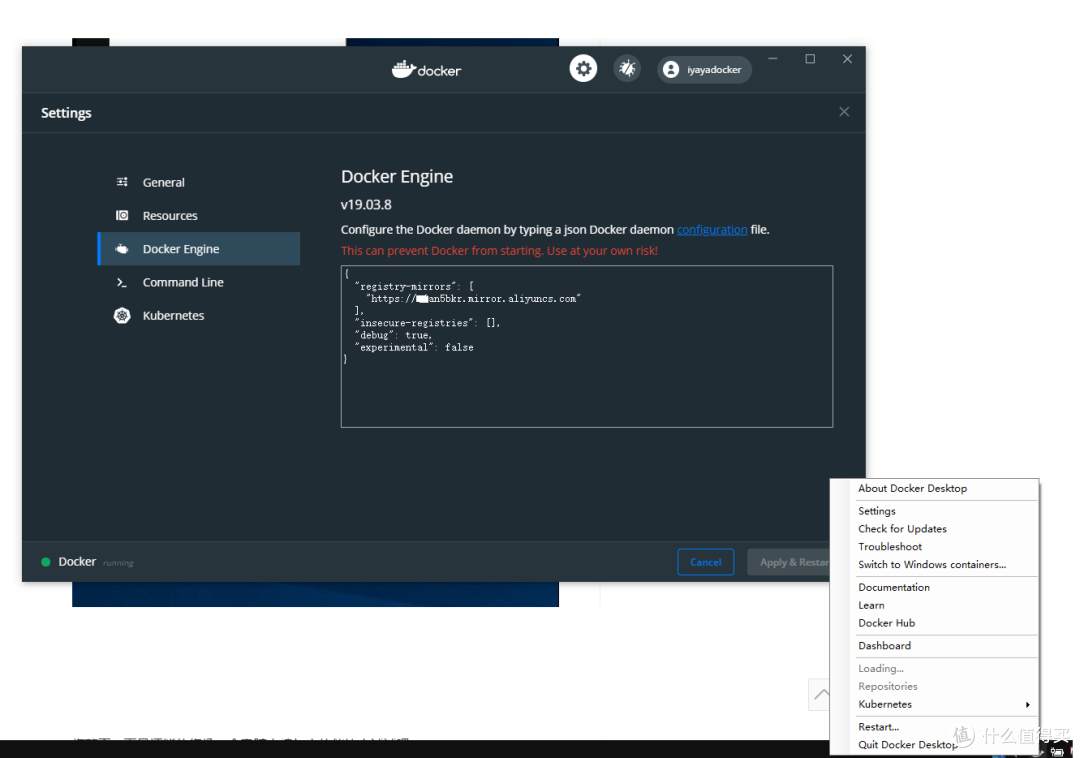Image resolution: width=1080 pixels, height=758 pixels.
Task: Select the Kubernetes helm wheel icon
Action: pos(121,315)
